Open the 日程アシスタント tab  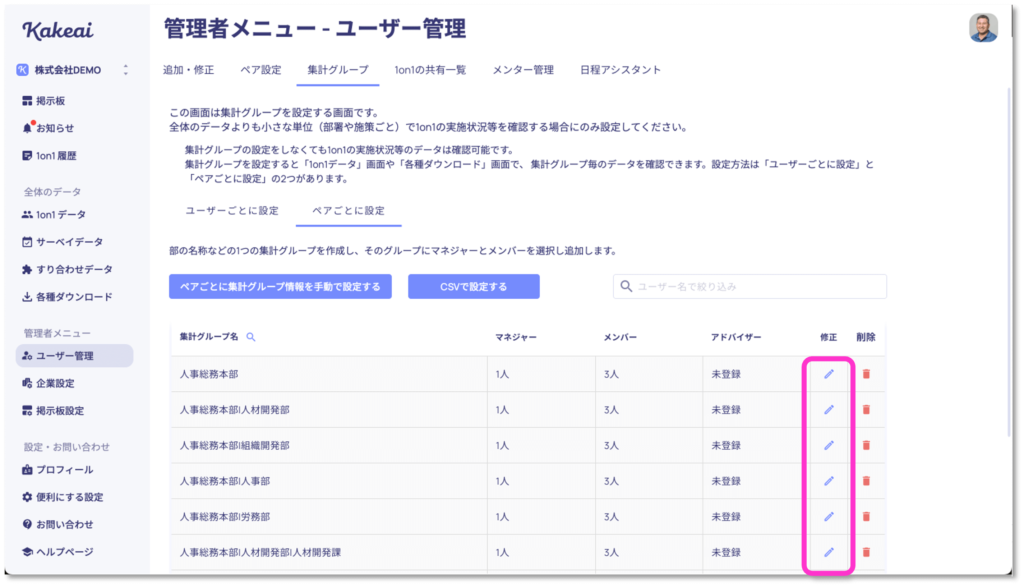620,70
